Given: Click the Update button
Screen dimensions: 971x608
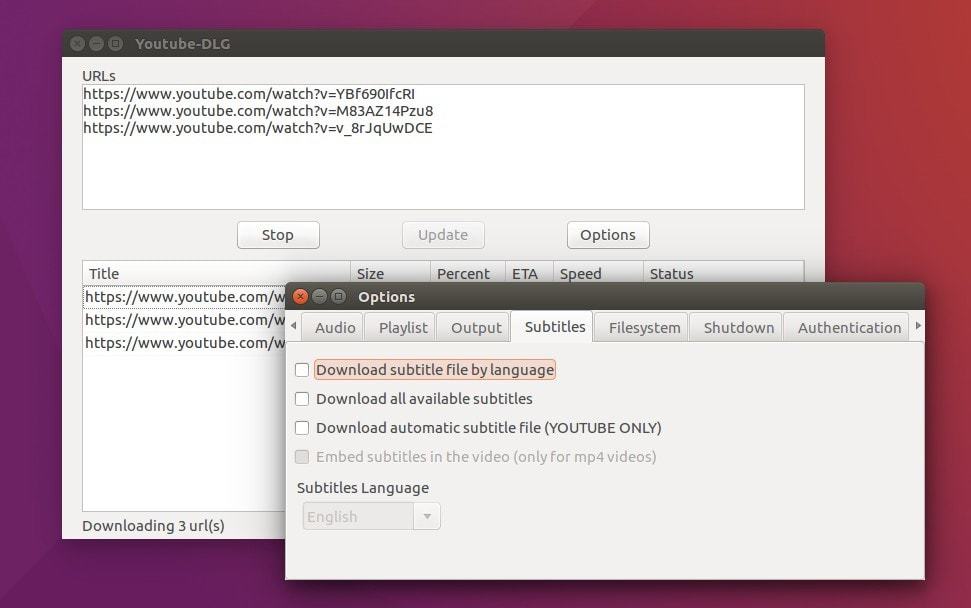Looking at the screenshot, I should click(x=443, y=235).
